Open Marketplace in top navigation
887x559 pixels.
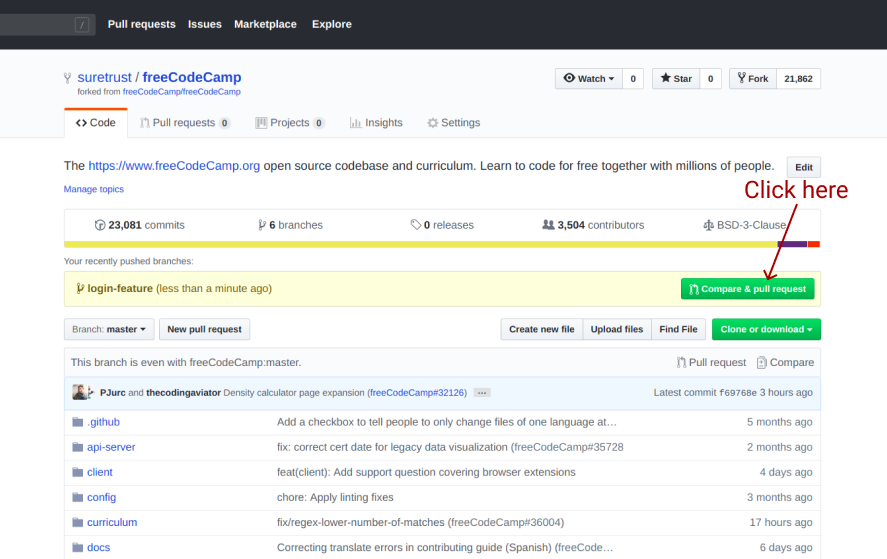(265, 24)
